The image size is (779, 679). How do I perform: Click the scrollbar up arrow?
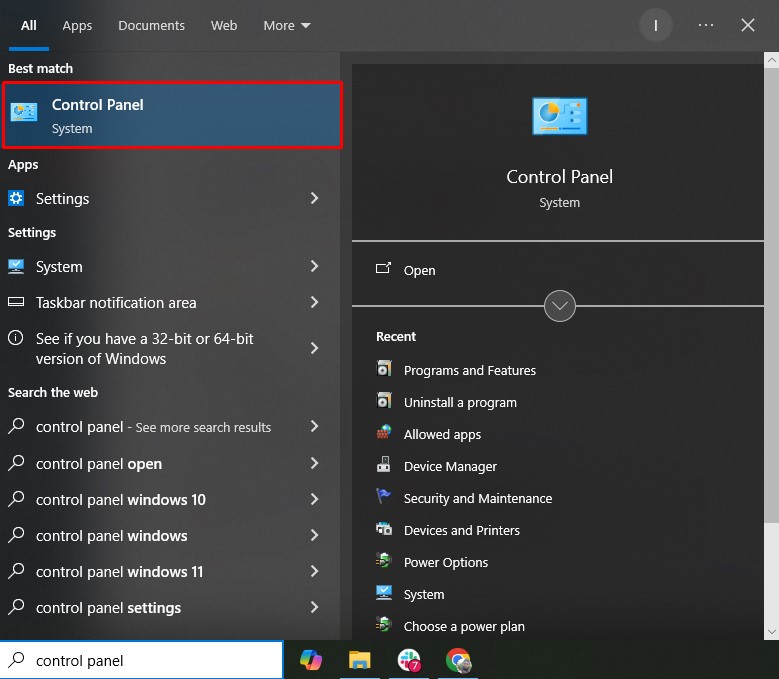click(x=771, y=60)
